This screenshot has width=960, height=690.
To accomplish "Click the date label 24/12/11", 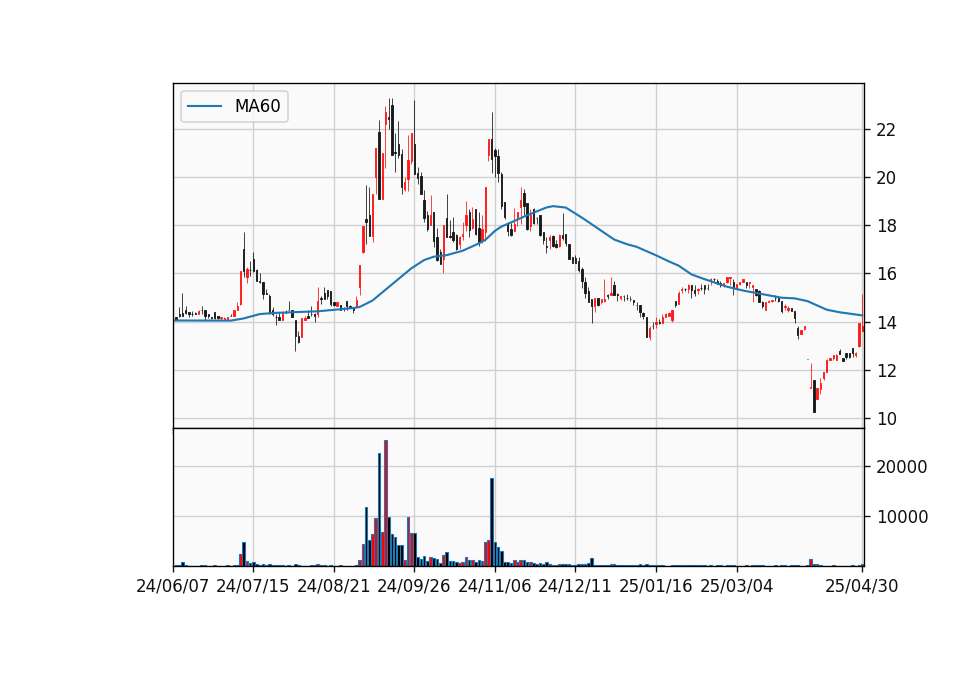I will tap(575, 586).
